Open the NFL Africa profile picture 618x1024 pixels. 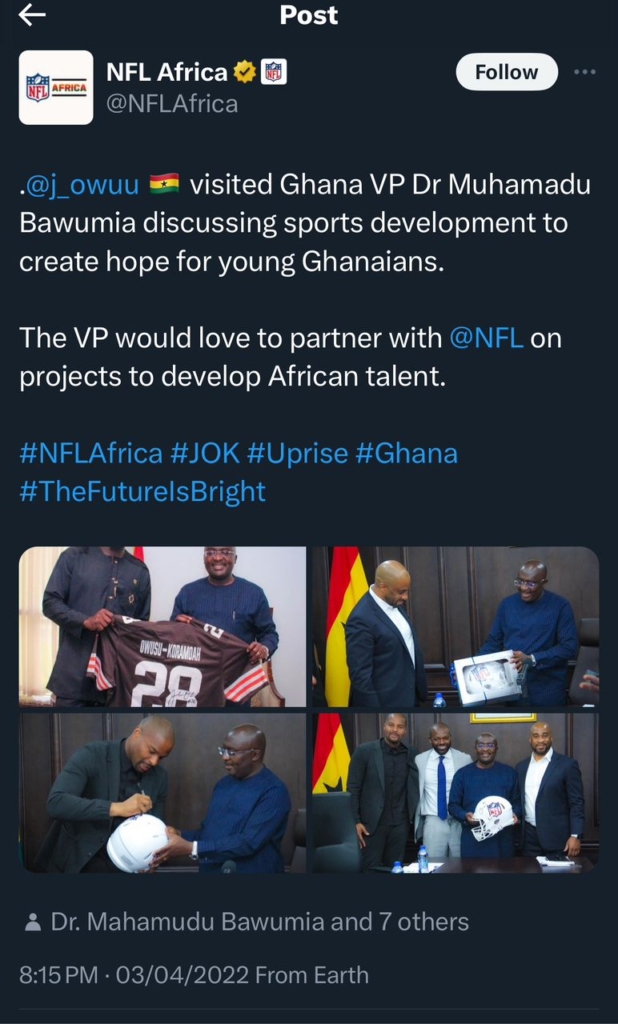[56, 88]
